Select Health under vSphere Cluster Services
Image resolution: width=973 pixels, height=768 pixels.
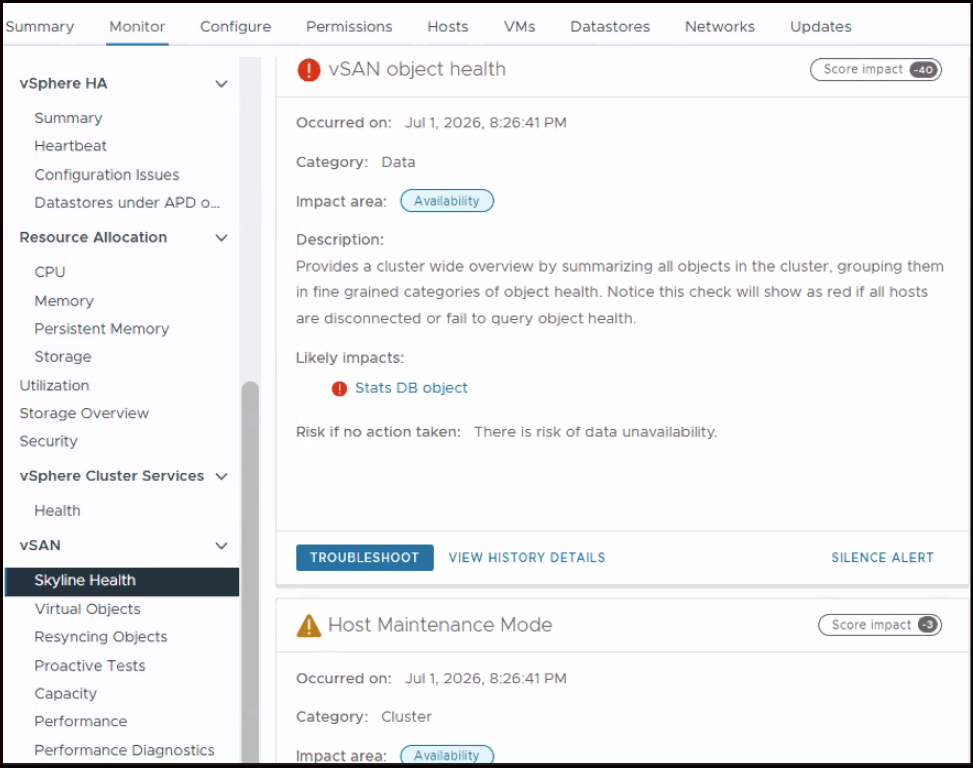click(57, 511)
